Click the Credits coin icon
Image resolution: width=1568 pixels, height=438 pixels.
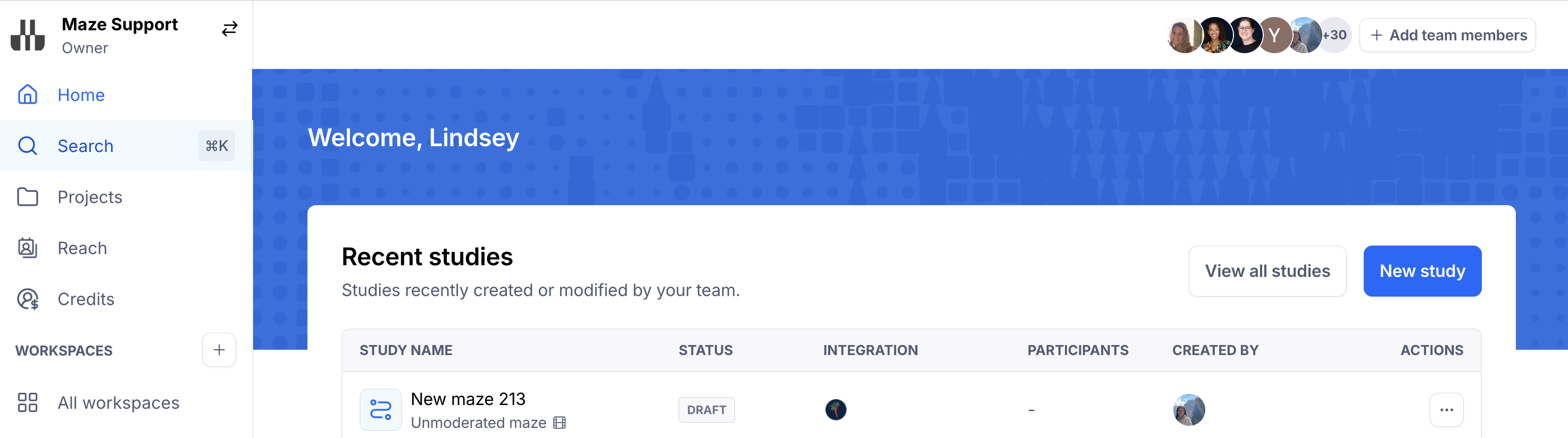click(27, 299)
